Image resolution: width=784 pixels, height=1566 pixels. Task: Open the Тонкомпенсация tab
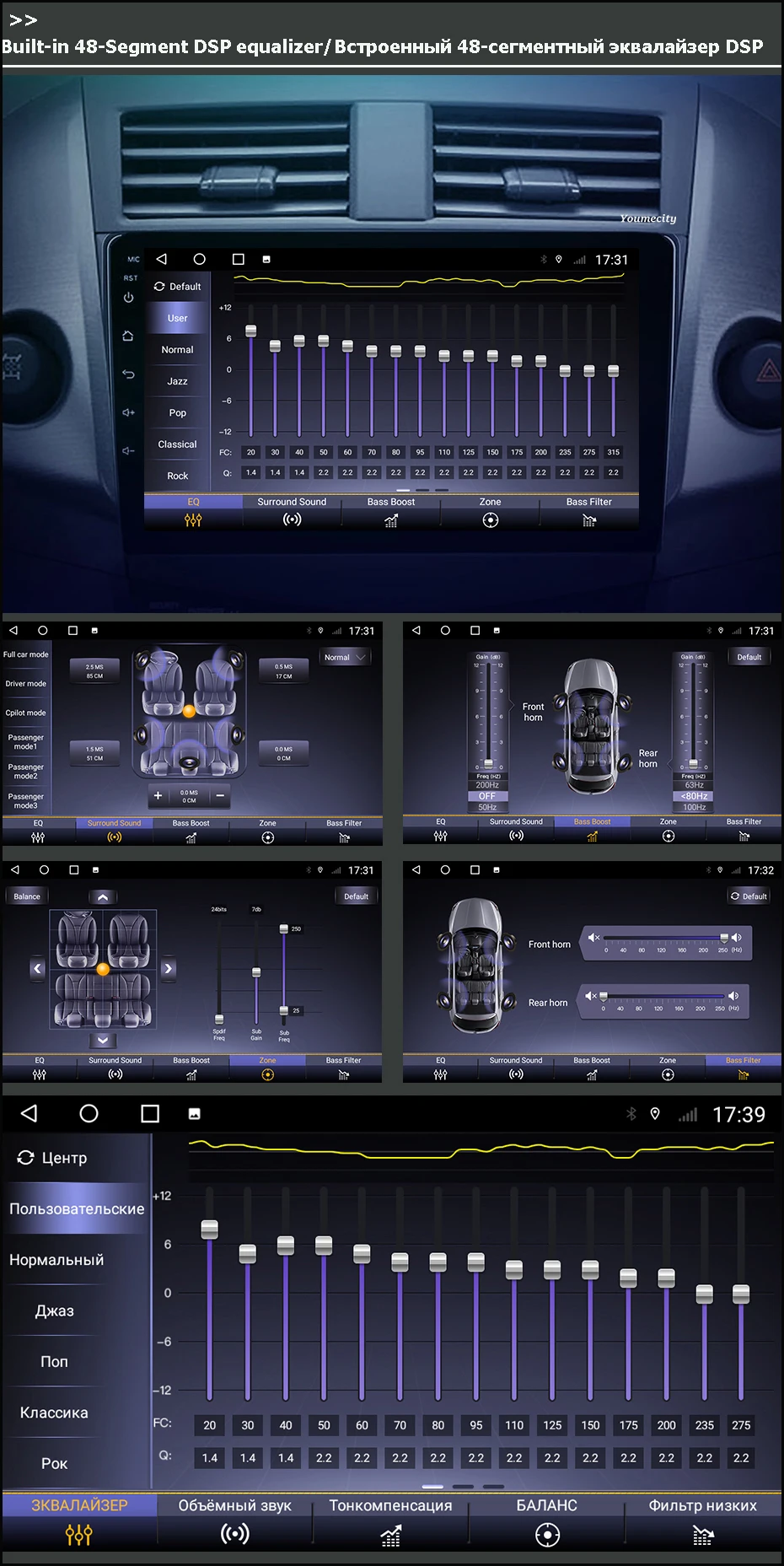point(390,1505)
